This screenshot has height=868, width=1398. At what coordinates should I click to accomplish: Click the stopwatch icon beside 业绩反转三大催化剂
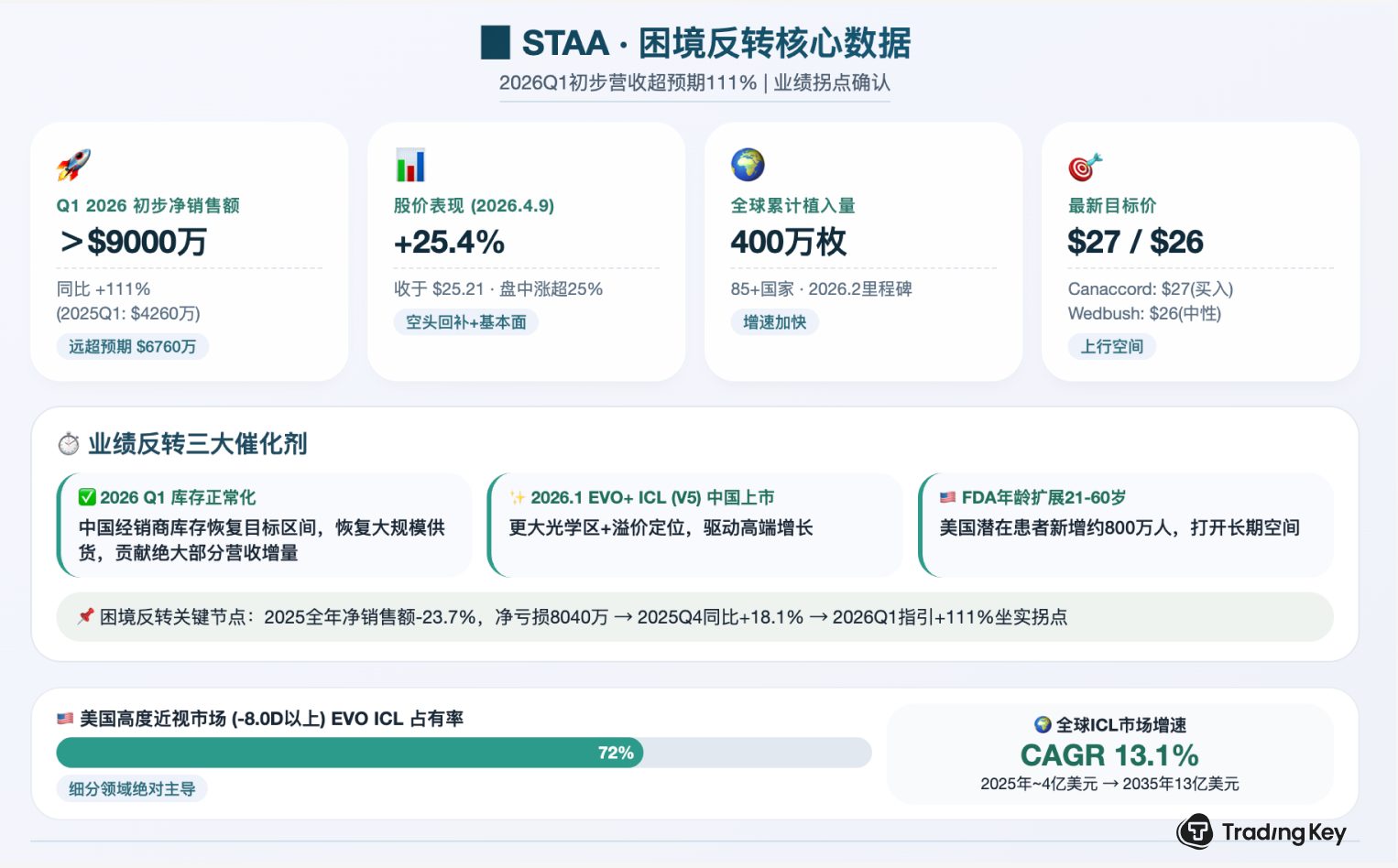pos(69,444)
